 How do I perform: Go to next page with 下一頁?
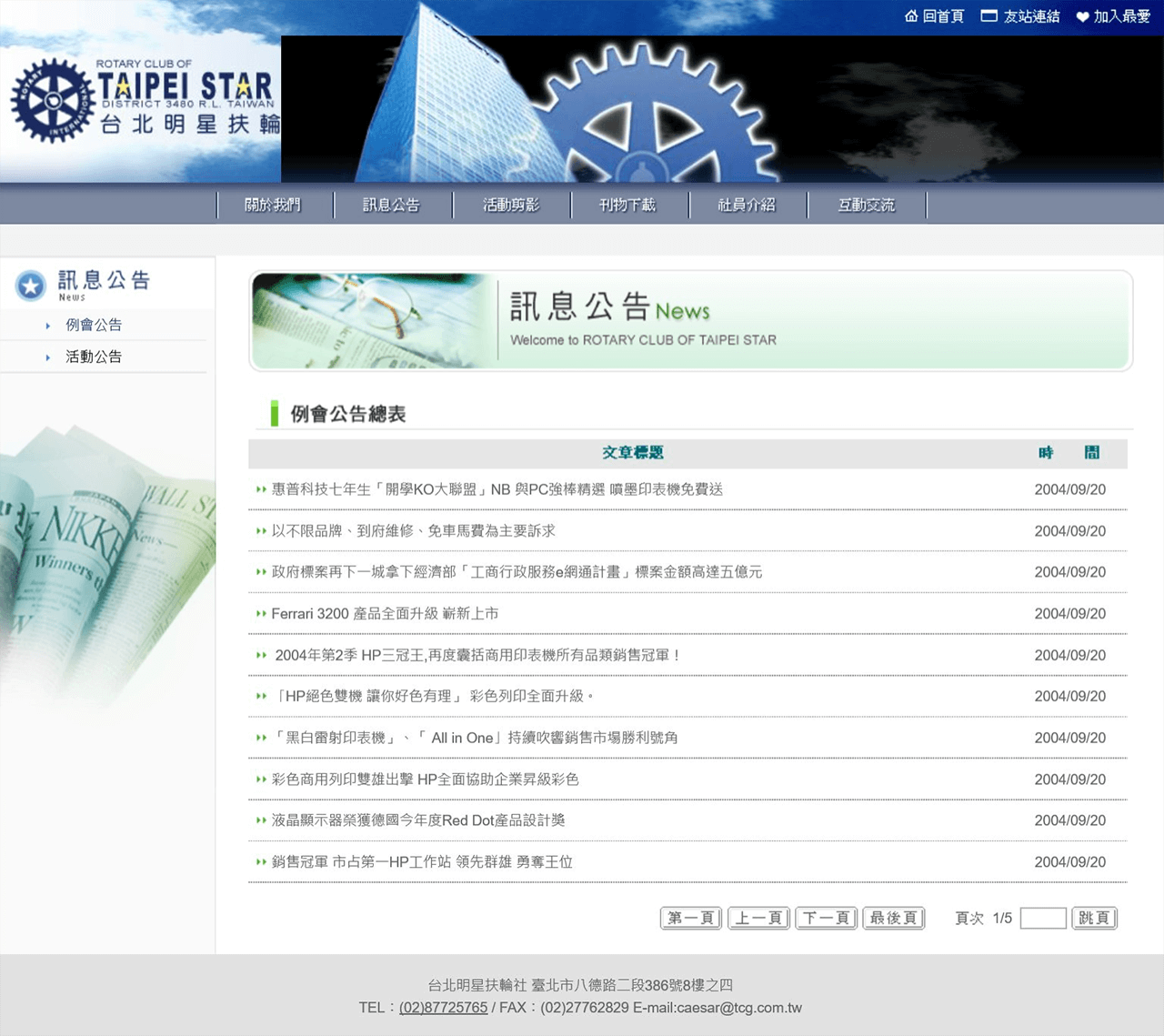coord(827,918)
